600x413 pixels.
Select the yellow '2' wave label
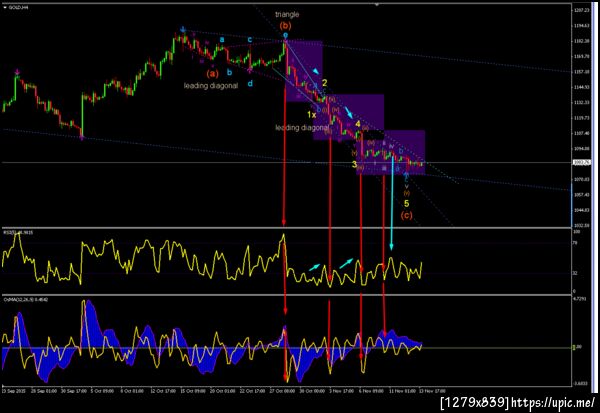click(324, 83)
